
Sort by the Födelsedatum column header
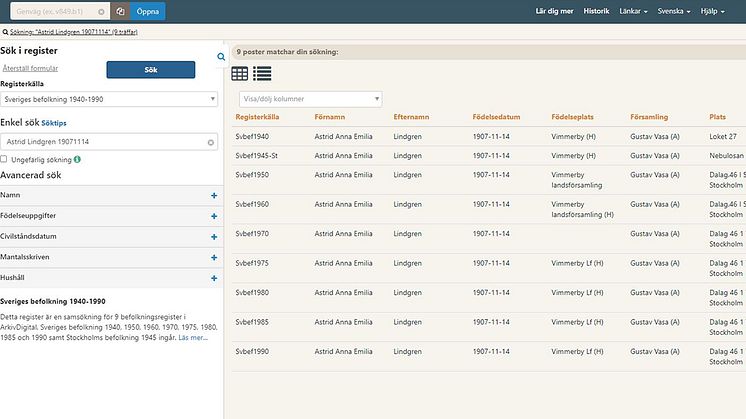click(497, 116)
